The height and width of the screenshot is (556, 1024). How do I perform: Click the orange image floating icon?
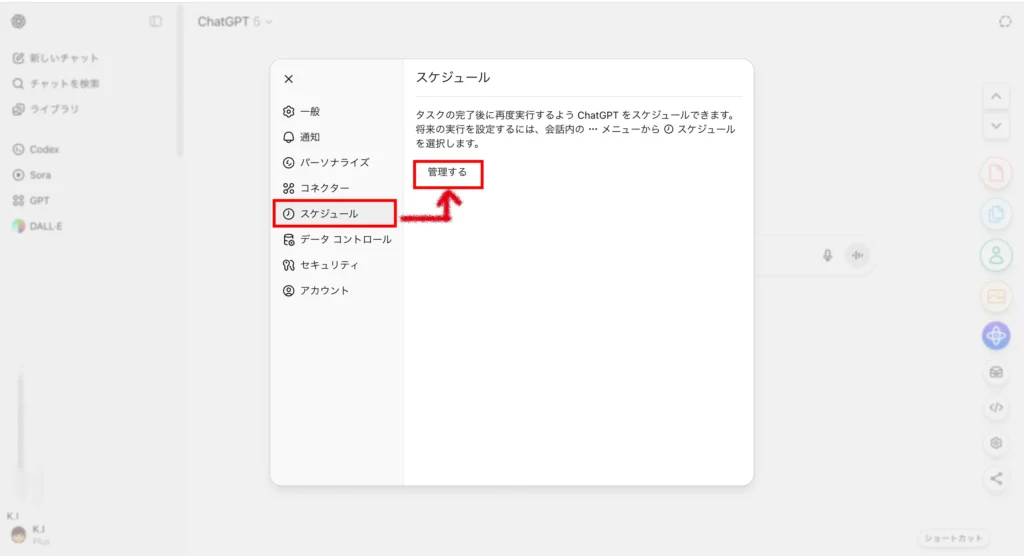(x=996, y=297)
